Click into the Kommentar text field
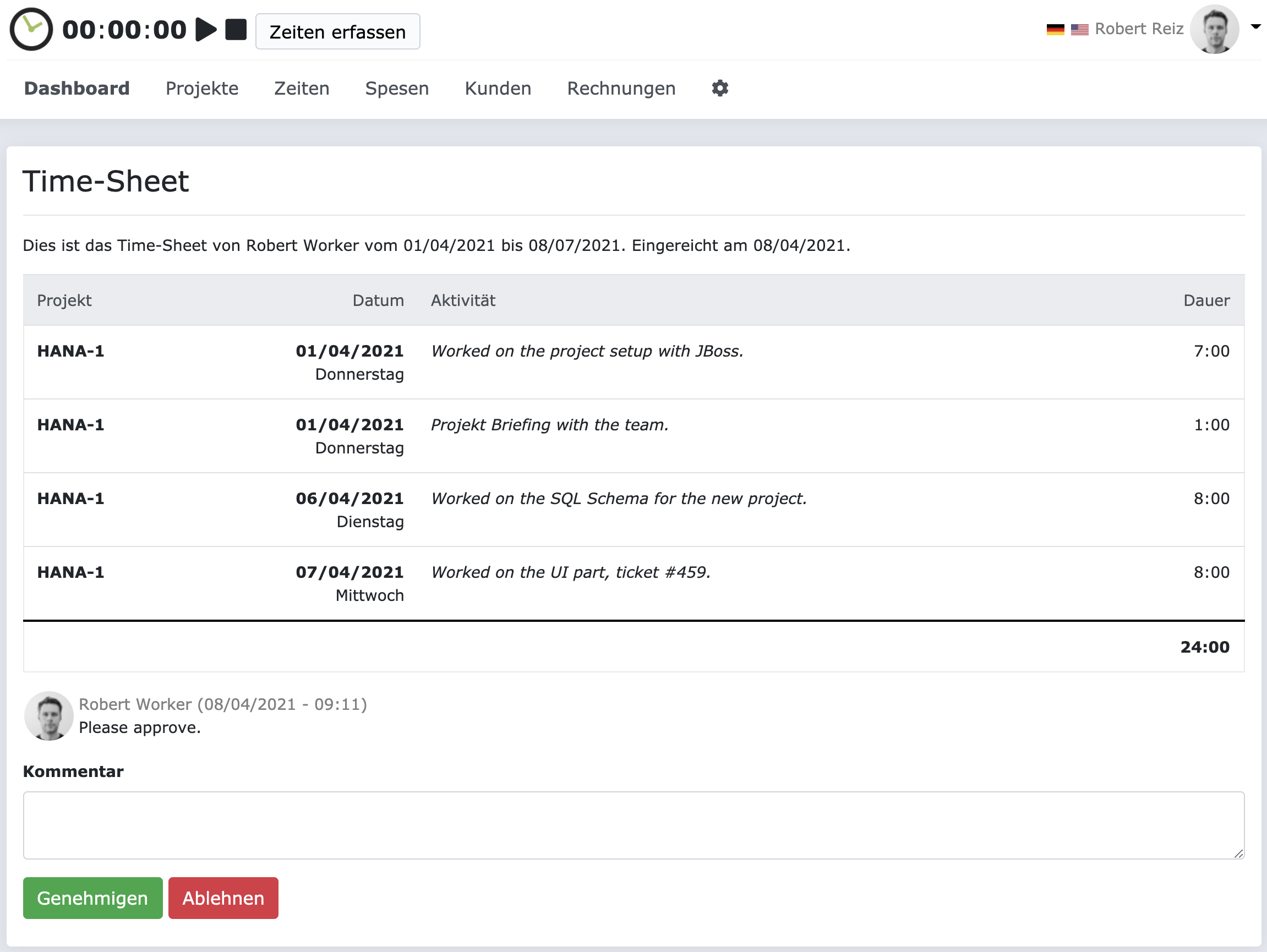The width and height of the screenshot is (1267, 952). click(633, 825)
